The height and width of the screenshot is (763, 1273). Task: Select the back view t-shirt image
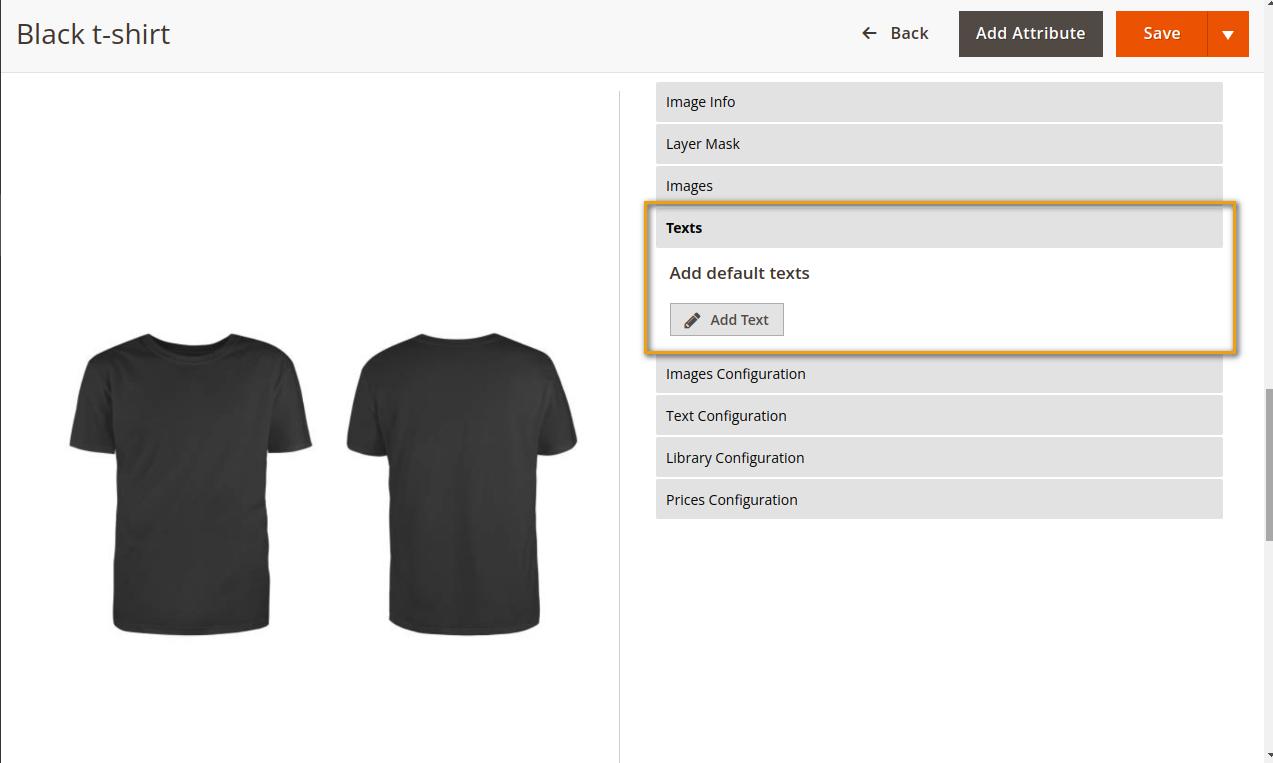tap(462, 484)
